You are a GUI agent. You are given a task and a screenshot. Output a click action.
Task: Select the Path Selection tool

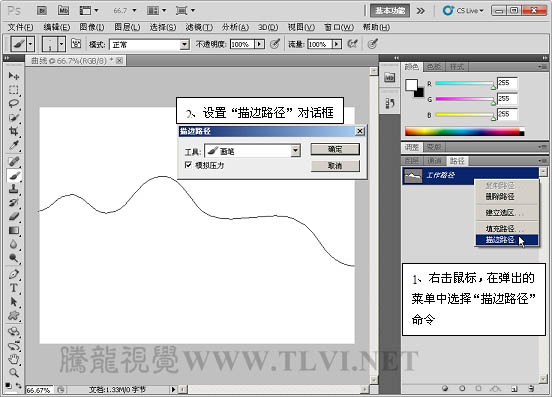click(14, 302)
